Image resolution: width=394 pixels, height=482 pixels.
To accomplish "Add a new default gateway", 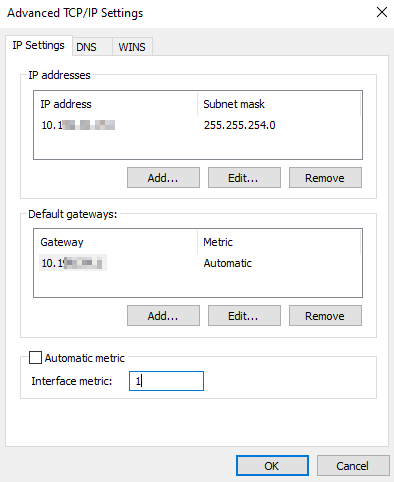I will click(163, 316).
